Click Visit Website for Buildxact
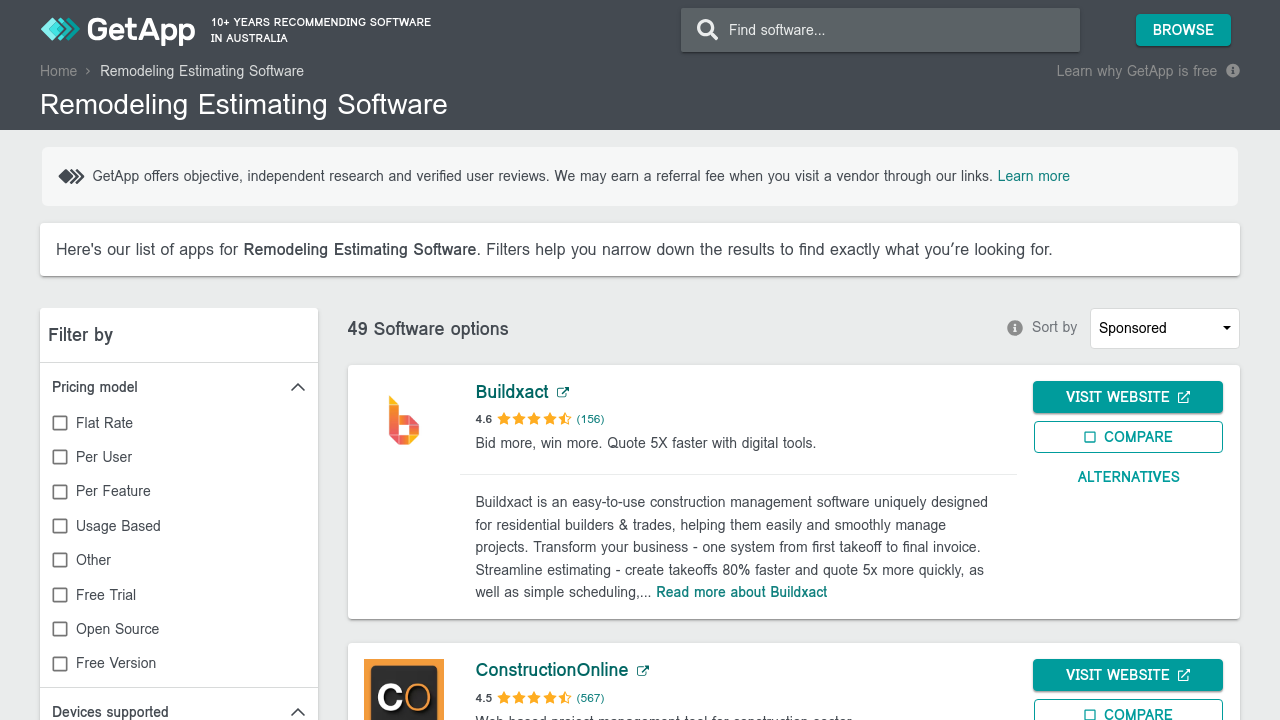 click(1127, 397)
